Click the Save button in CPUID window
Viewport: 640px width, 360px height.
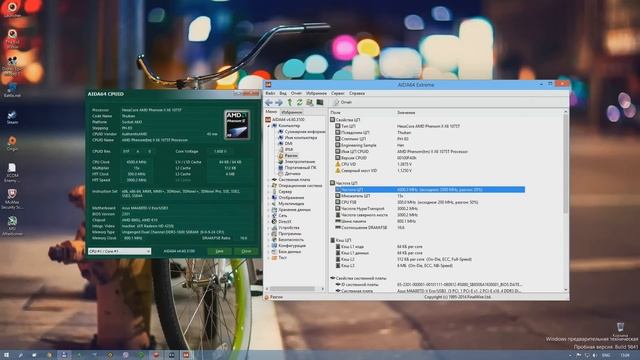[x=220, y=251]
